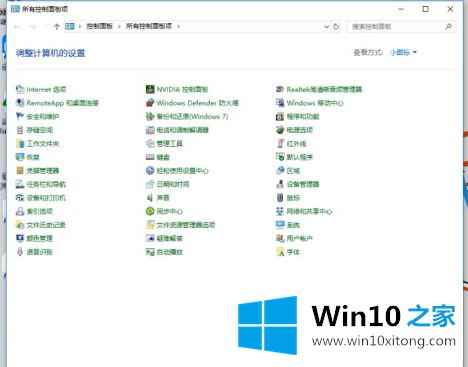Viewport: 468px width, 367px height.
Task: Open 键盘 (Keyboard) settings
Action: tap(158, 157)
